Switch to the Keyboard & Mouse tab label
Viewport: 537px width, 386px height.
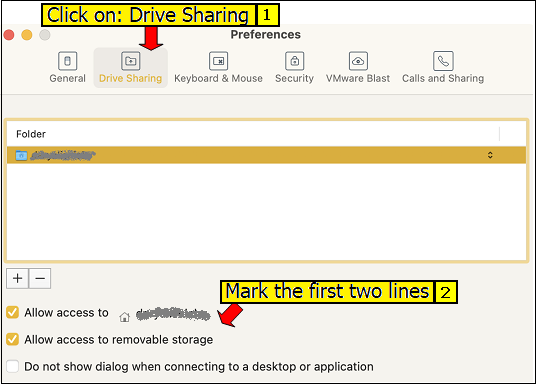tap(218, 78)
